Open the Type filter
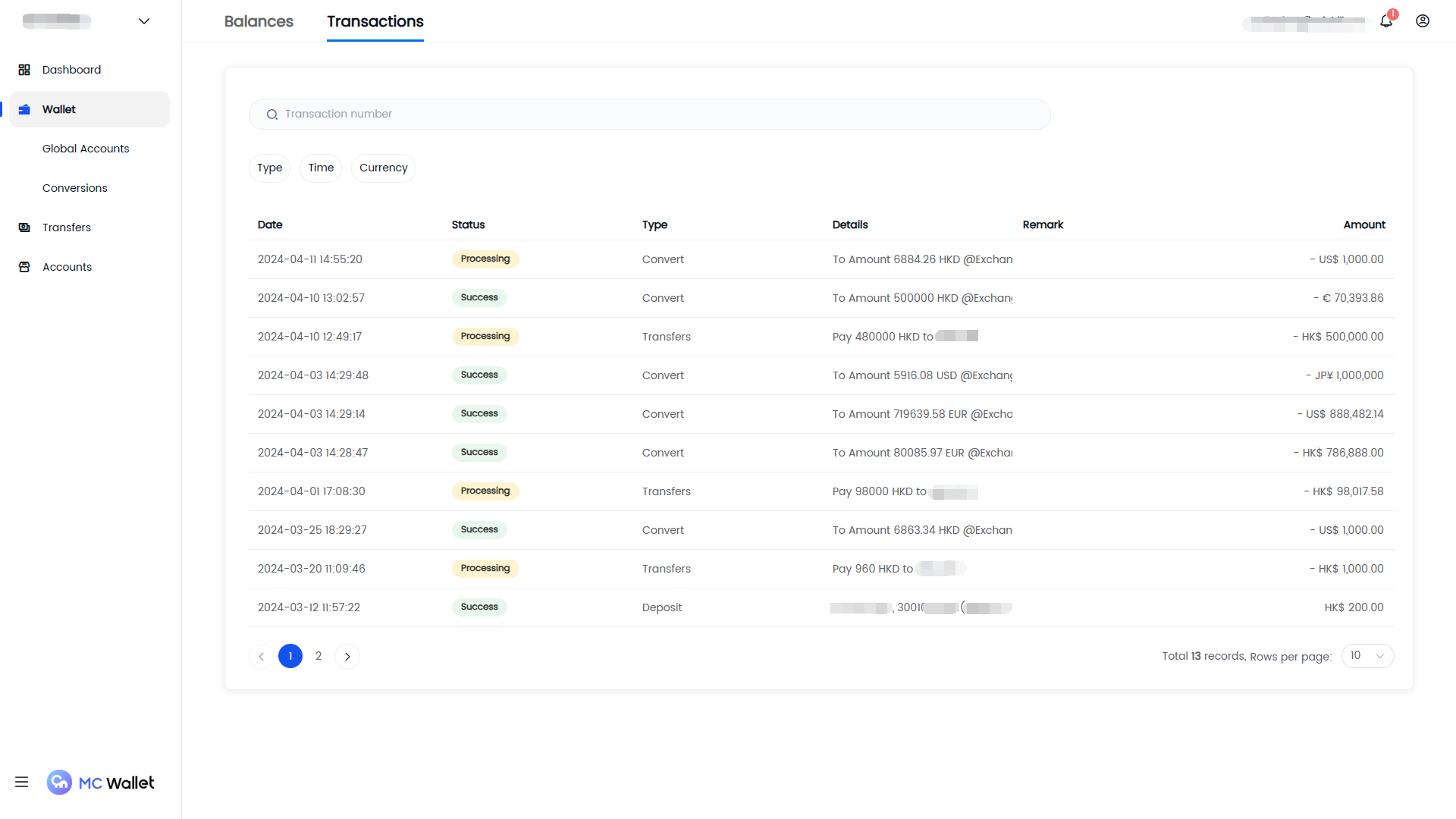 269,168
